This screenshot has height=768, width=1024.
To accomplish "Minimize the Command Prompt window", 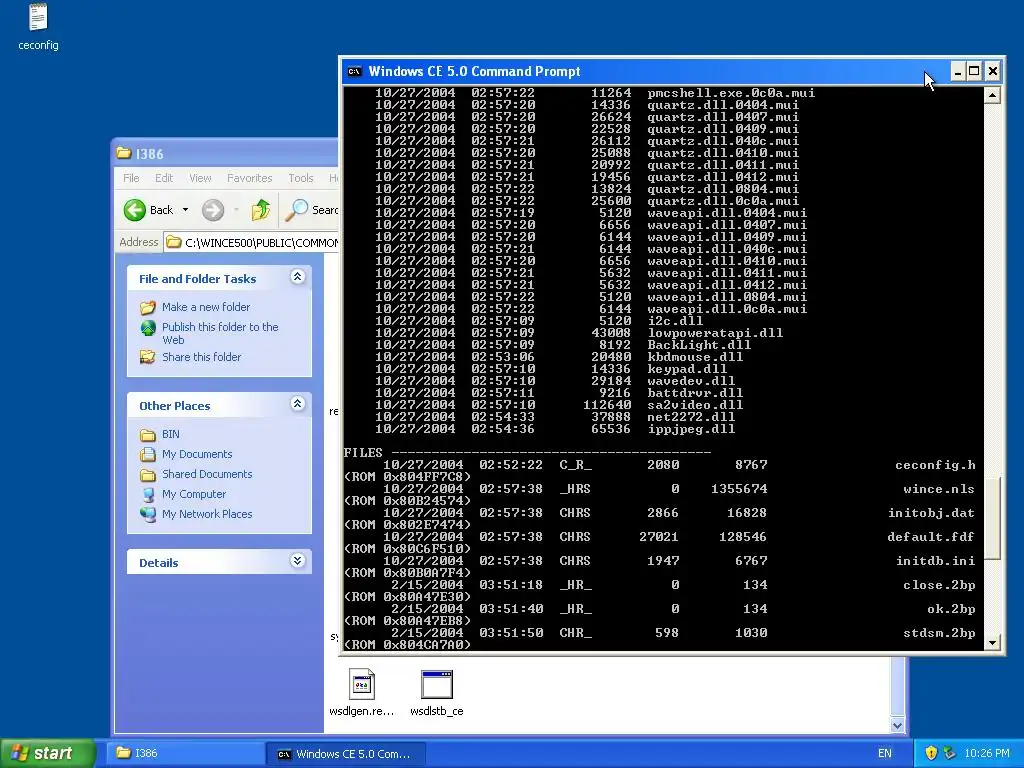I will [957, 71].
